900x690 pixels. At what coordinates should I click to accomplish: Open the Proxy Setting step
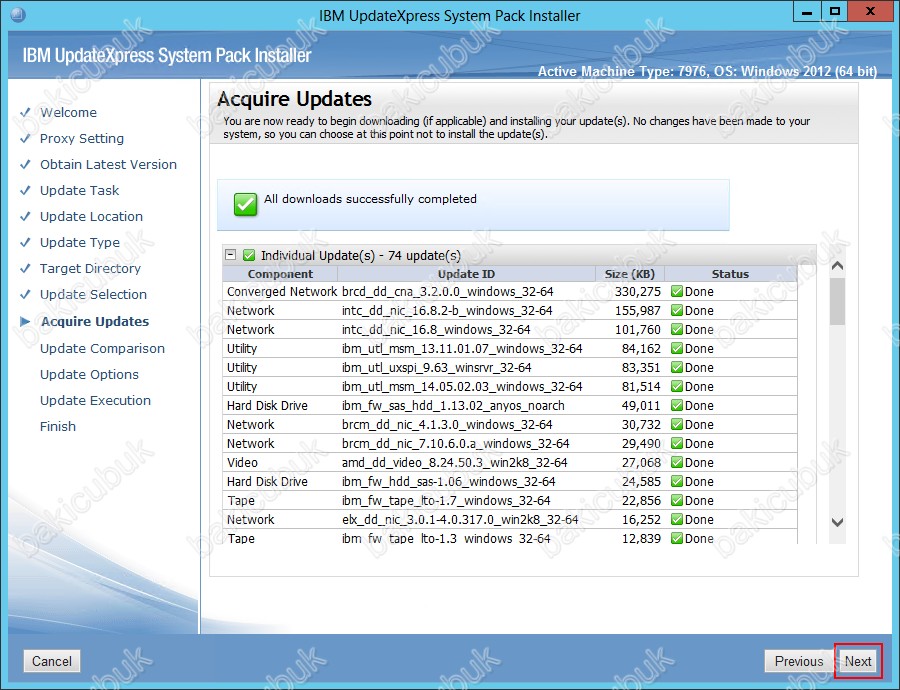(x=82, y=138)
